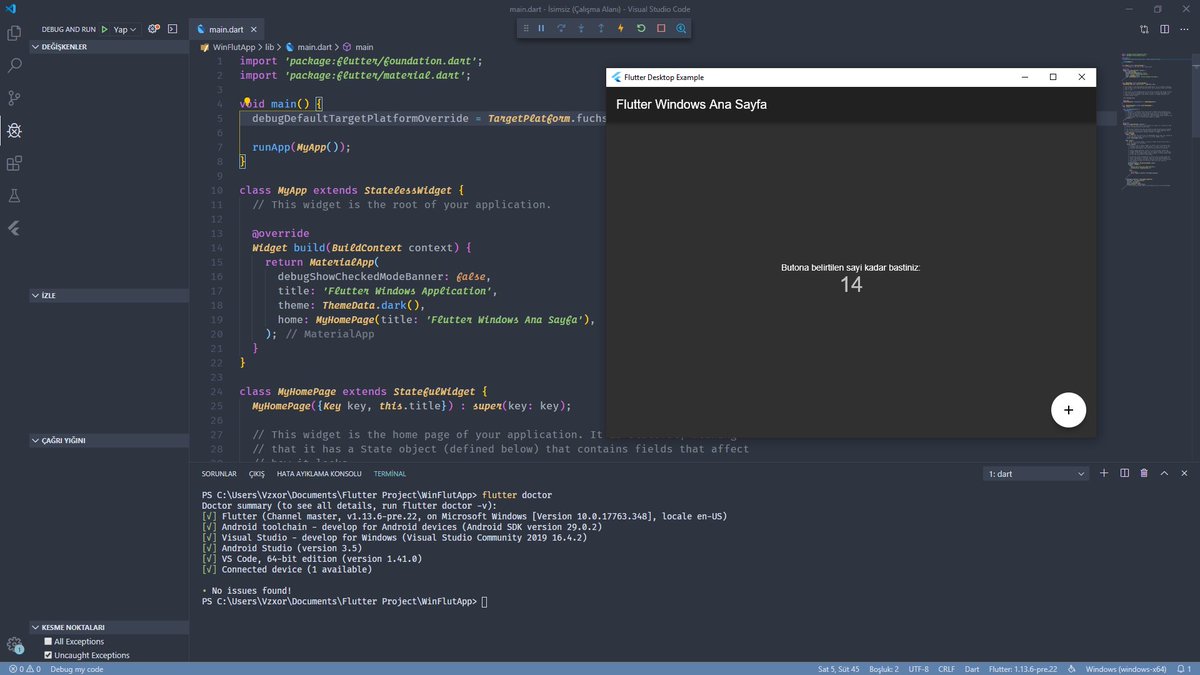The height and width of the screenshot is (675, 1200).
Task: Select the TERMINAL panel tab
Action: coord(390,473)
